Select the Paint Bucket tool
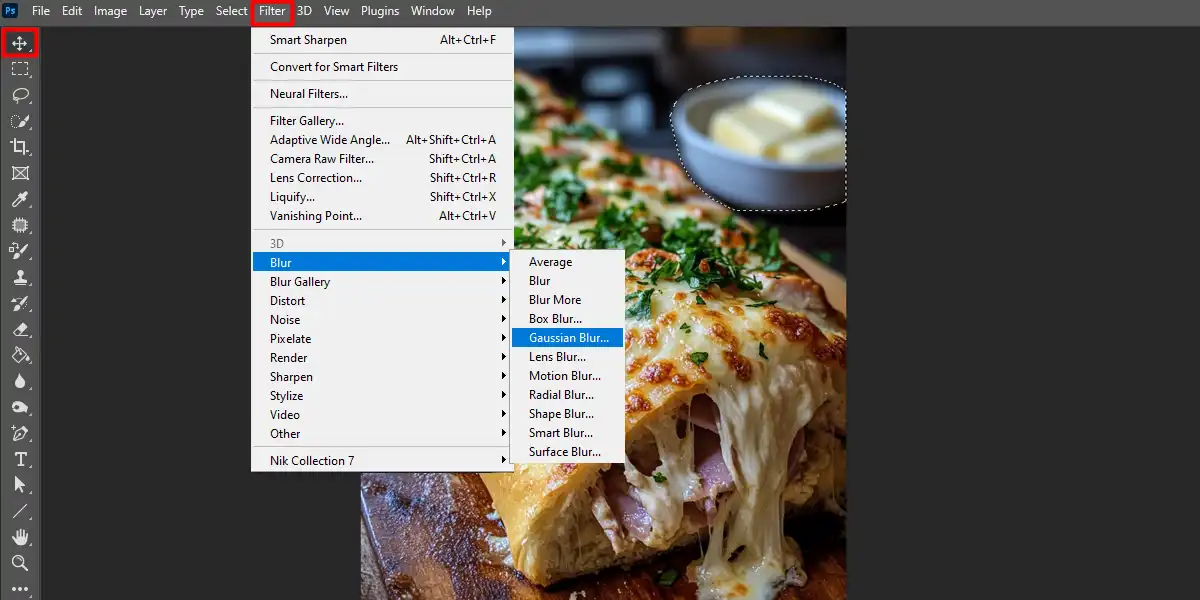The image size is (1200, 600). click(20, 355)
